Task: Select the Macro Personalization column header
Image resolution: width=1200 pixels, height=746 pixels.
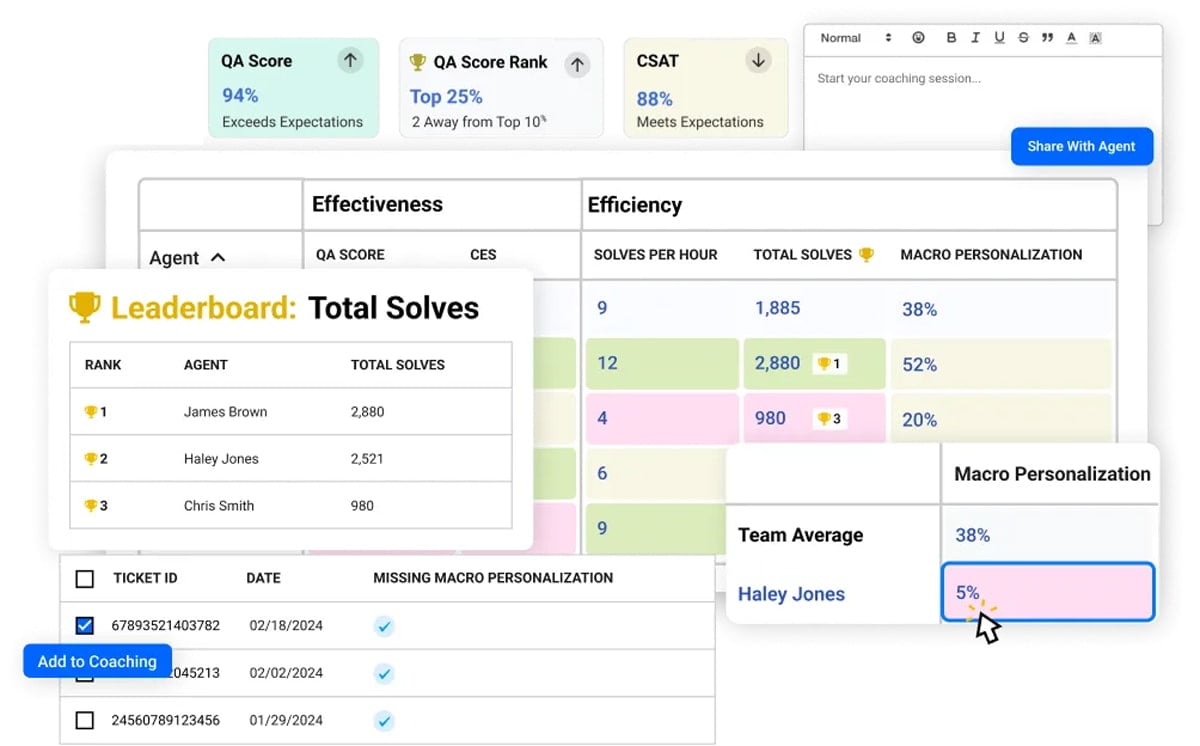Action: [x=991, y=254]
